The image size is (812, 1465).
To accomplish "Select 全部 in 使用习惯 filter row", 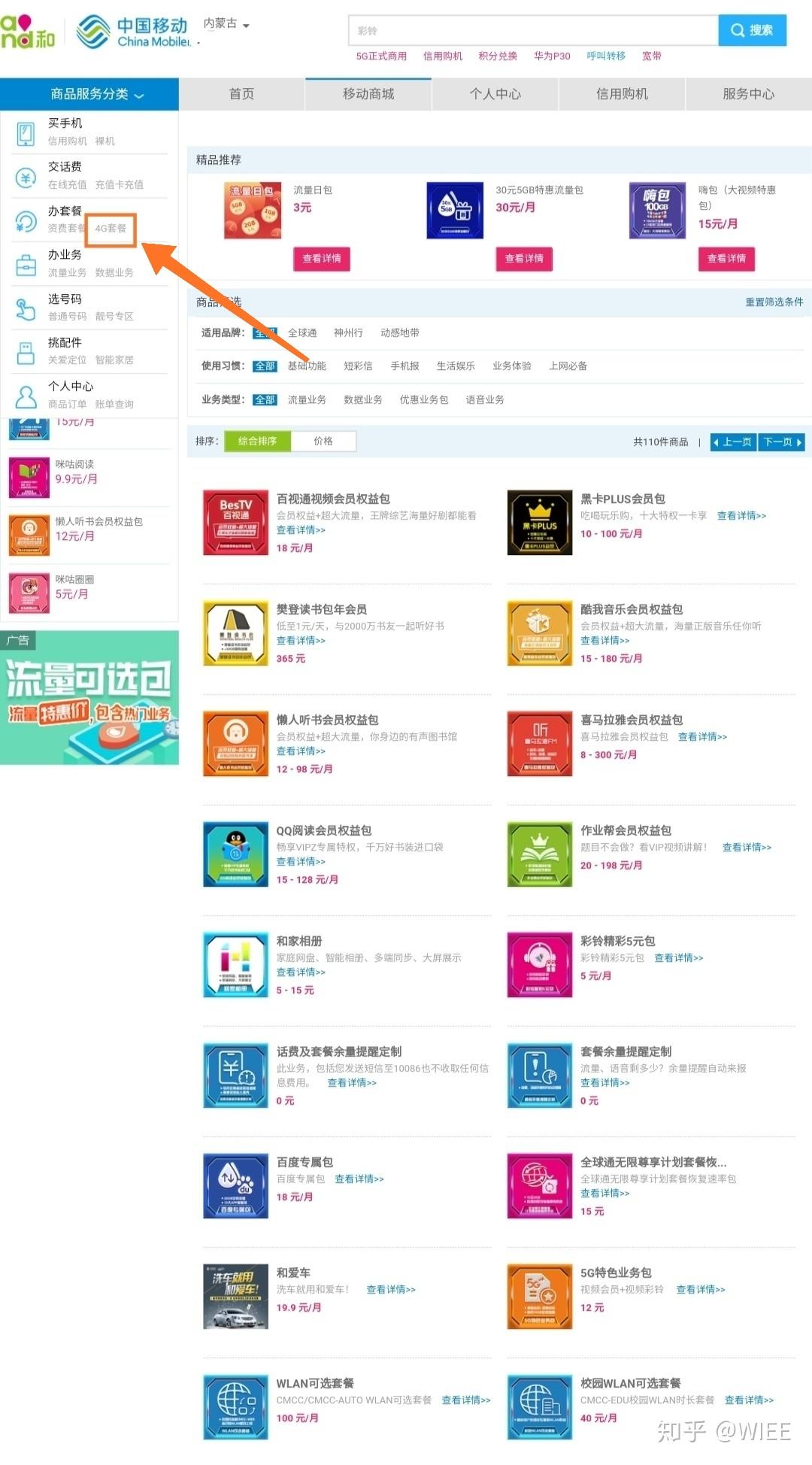I will point(265,366).
